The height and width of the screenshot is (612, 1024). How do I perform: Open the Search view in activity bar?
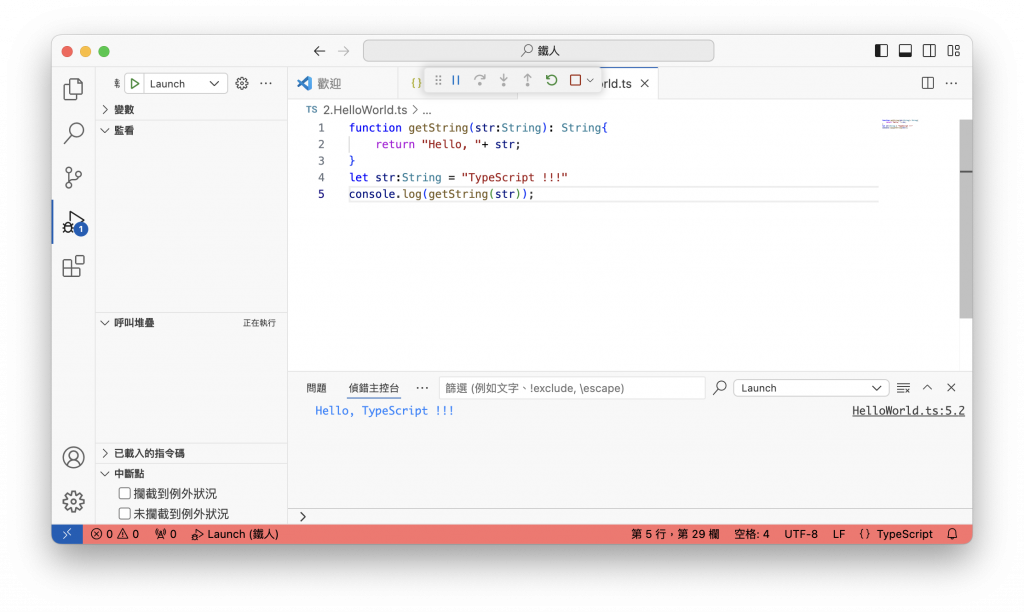73,133
